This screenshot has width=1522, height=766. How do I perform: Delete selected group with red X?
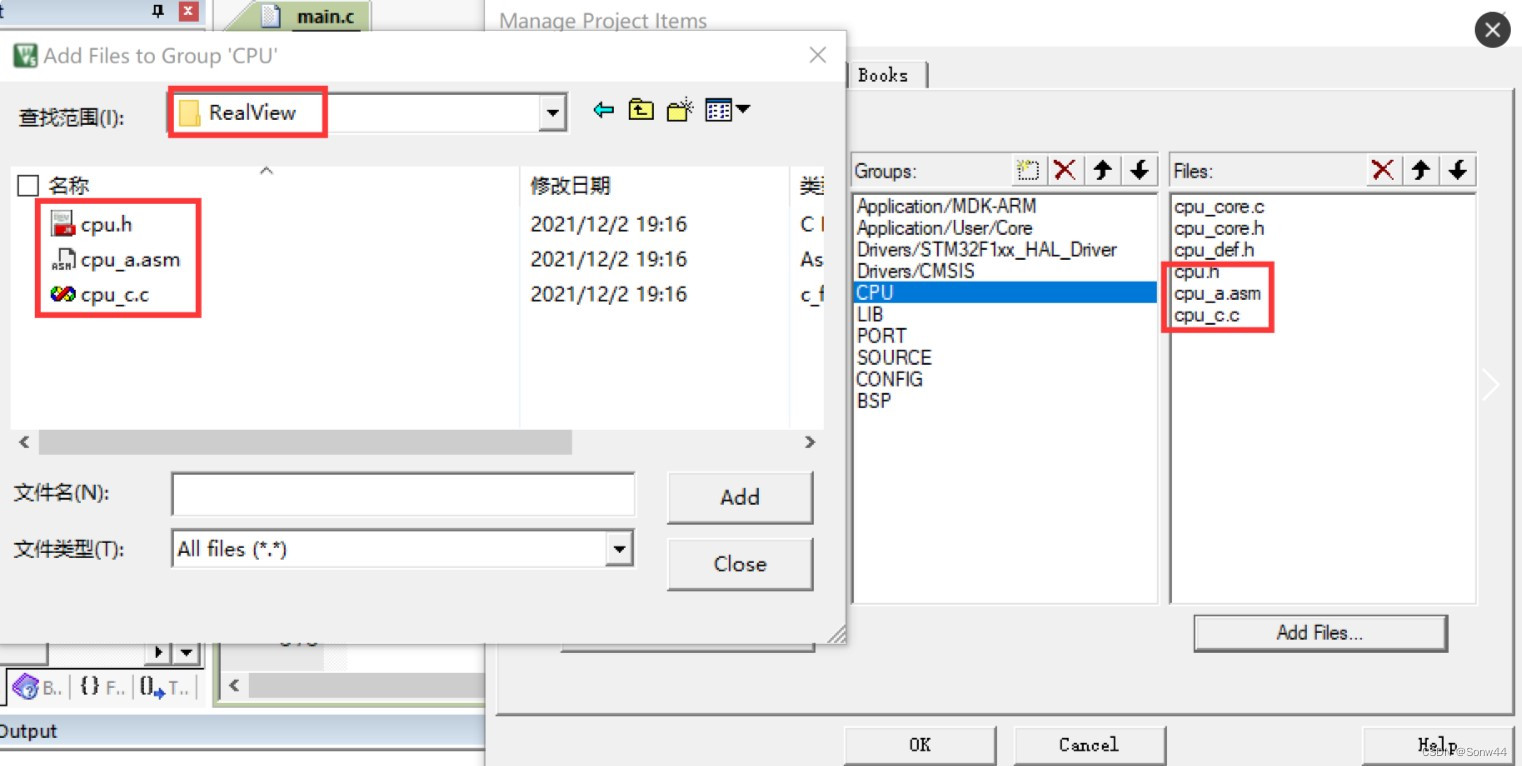(1065, 170)
